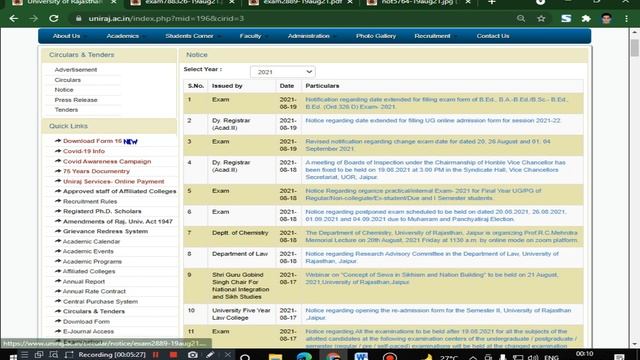Open the Circulars link in sidebar
This screenshot has width=640, height=360.
click(68, 80)
